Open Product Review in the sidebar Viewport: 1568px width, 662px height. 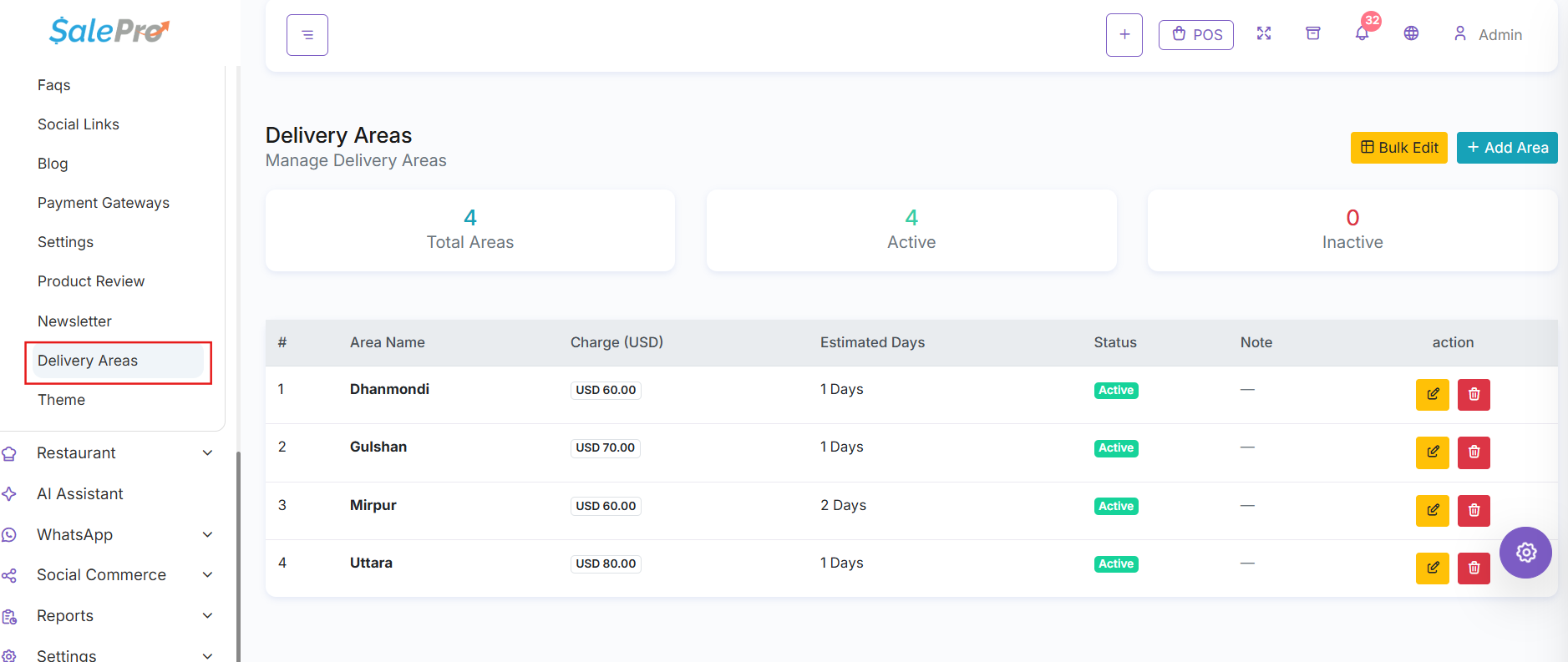coord(91,281)
